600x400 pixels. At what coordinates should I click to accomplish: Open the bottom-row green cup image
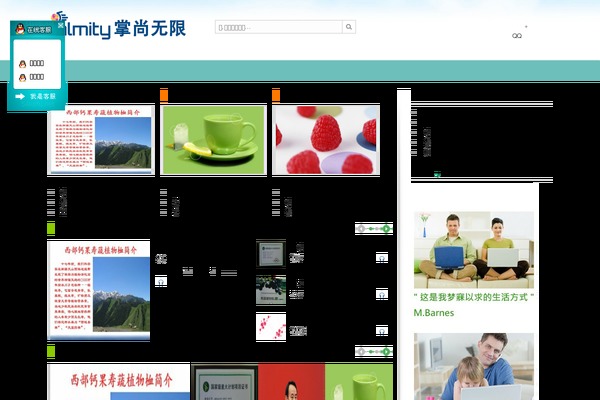(x=359, y=382)
